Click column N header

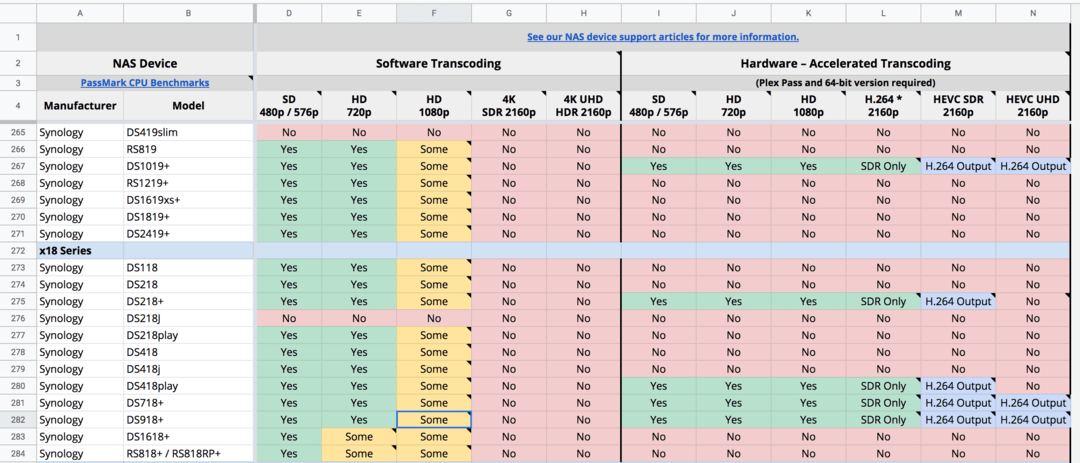coord(1033,12)
